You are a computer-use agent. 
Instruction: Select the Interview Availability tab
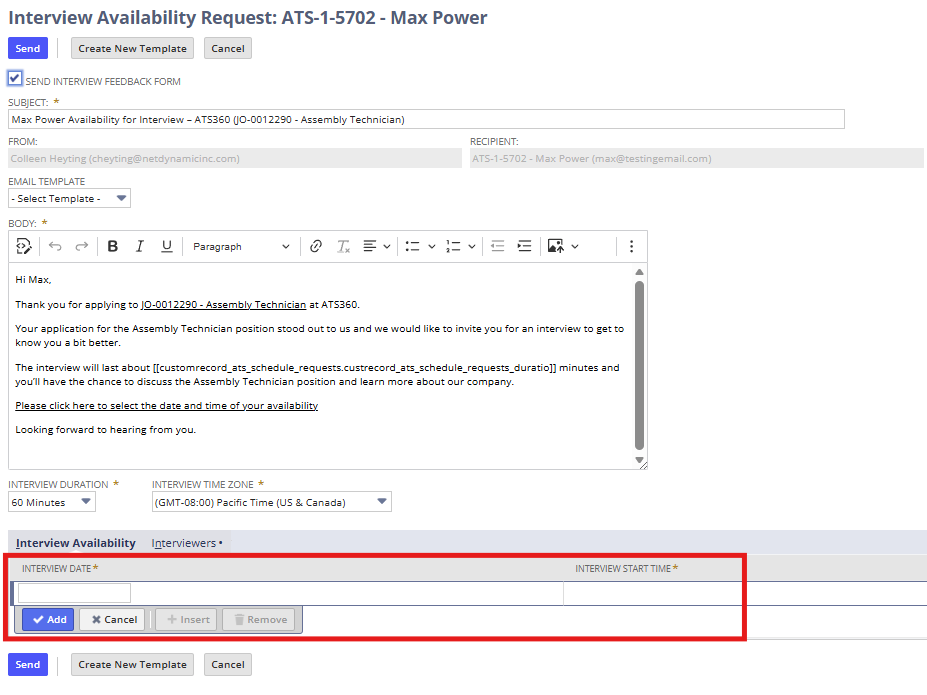pyautogui.click(x=76, y=543)
